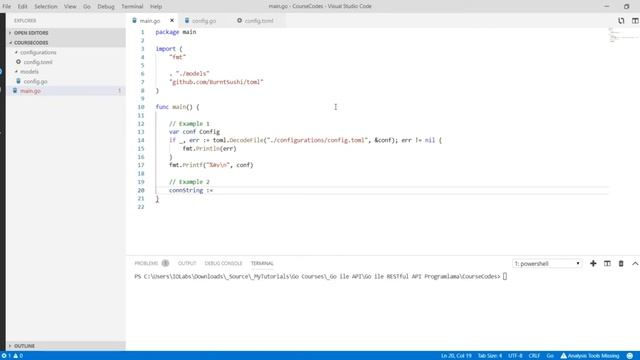Split the editor with the split icon
This screenshot has height=360, width=640.
pos(635,21)
